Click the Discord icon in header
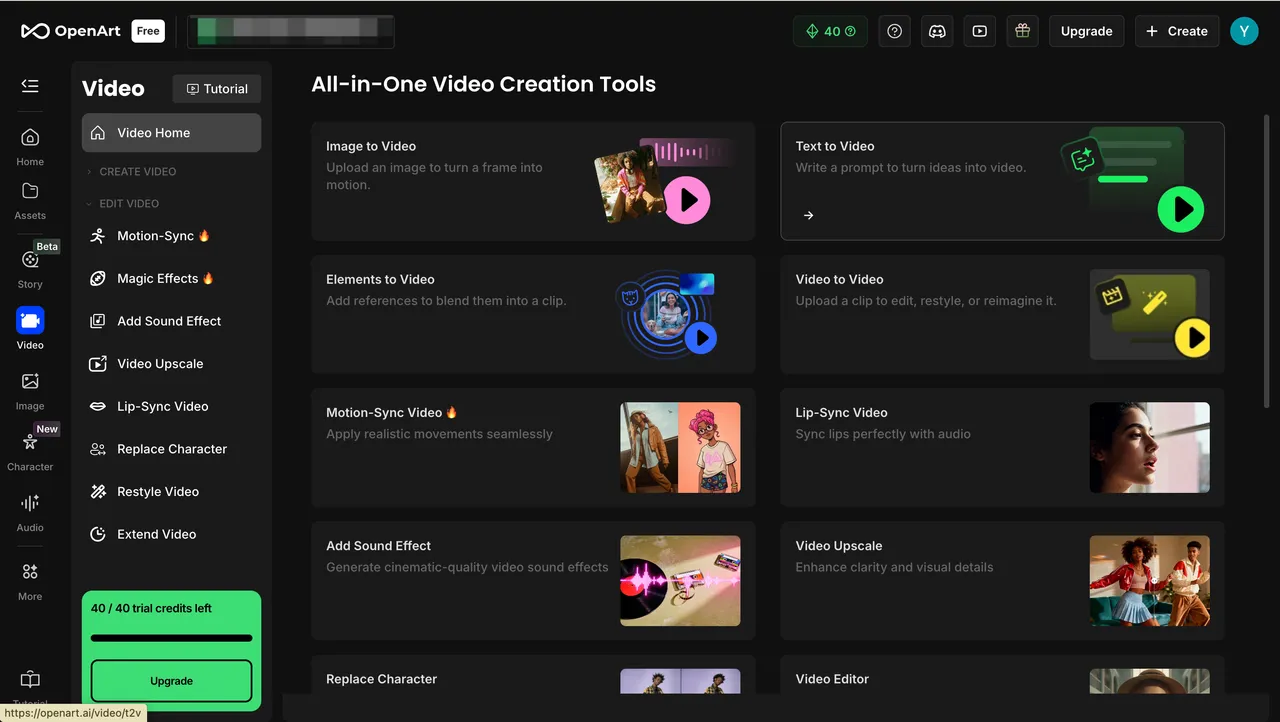Image resolution: width=1280 pixels, height=722 pixels. 937,31
